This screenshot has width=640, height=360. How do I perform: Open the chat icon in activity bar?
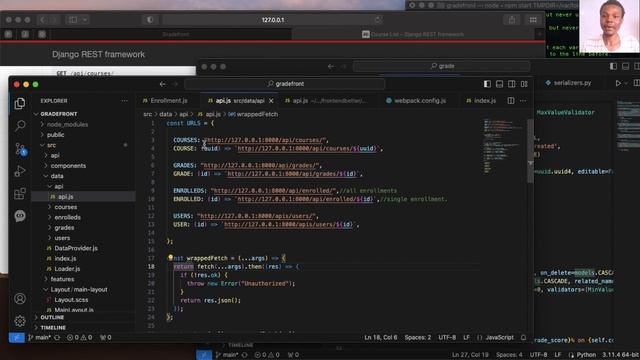pos(20,216)
